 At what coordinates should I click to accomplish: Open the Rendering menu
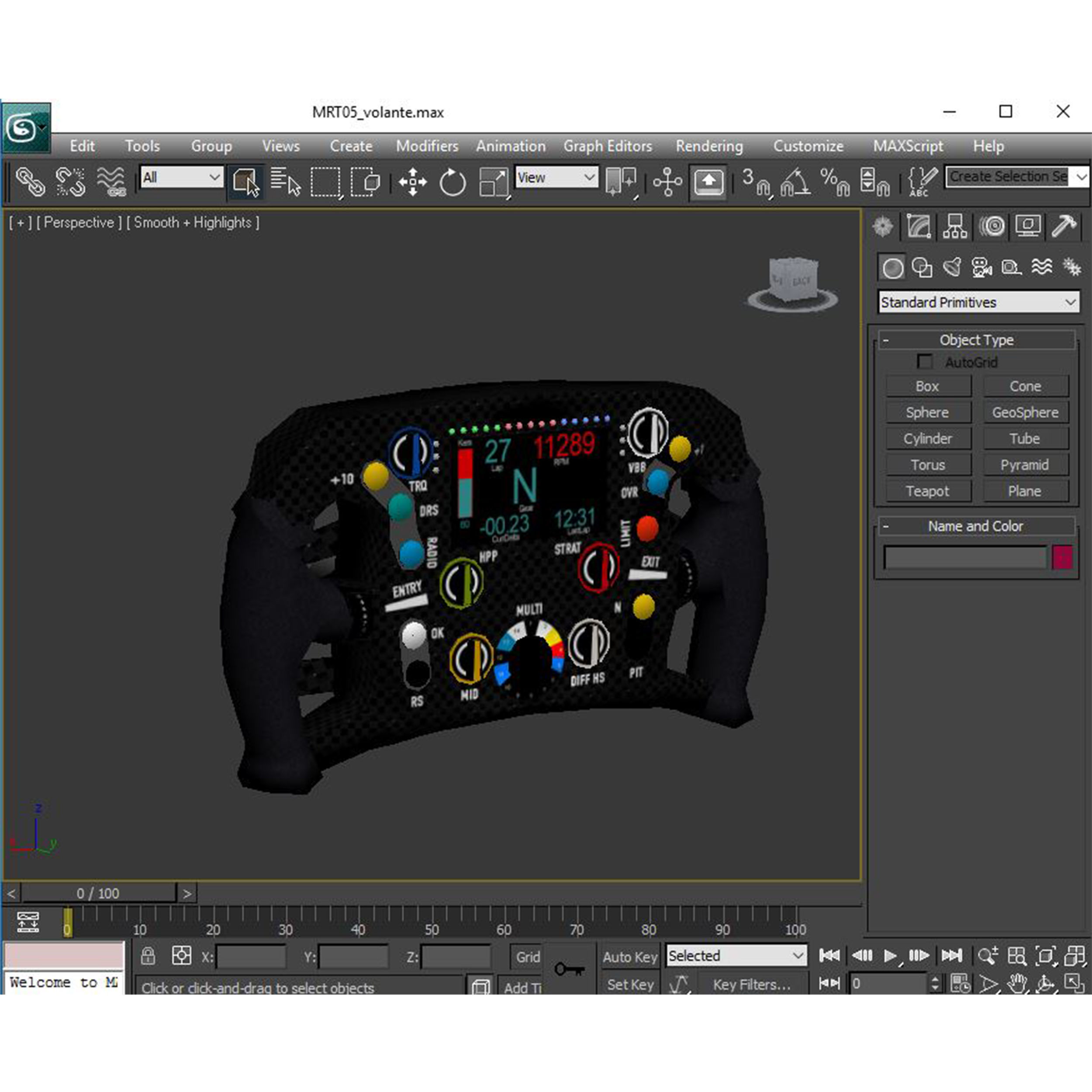coord(709,146)
